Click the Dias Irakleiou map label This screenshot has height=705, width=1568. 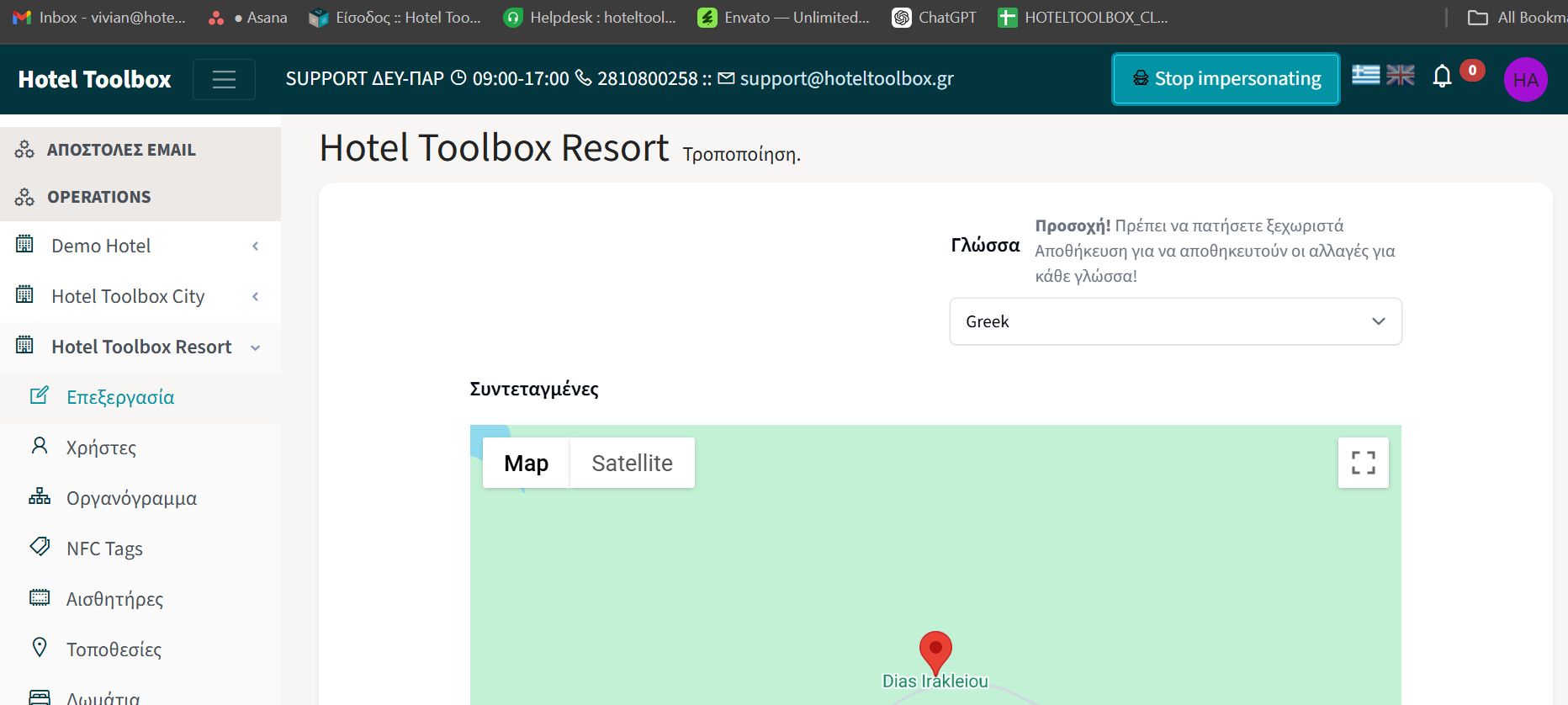coord(935,681)
